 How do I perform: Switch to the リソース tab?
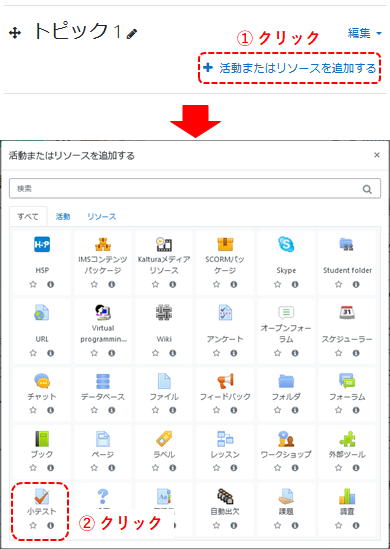(x=102, y=217)
